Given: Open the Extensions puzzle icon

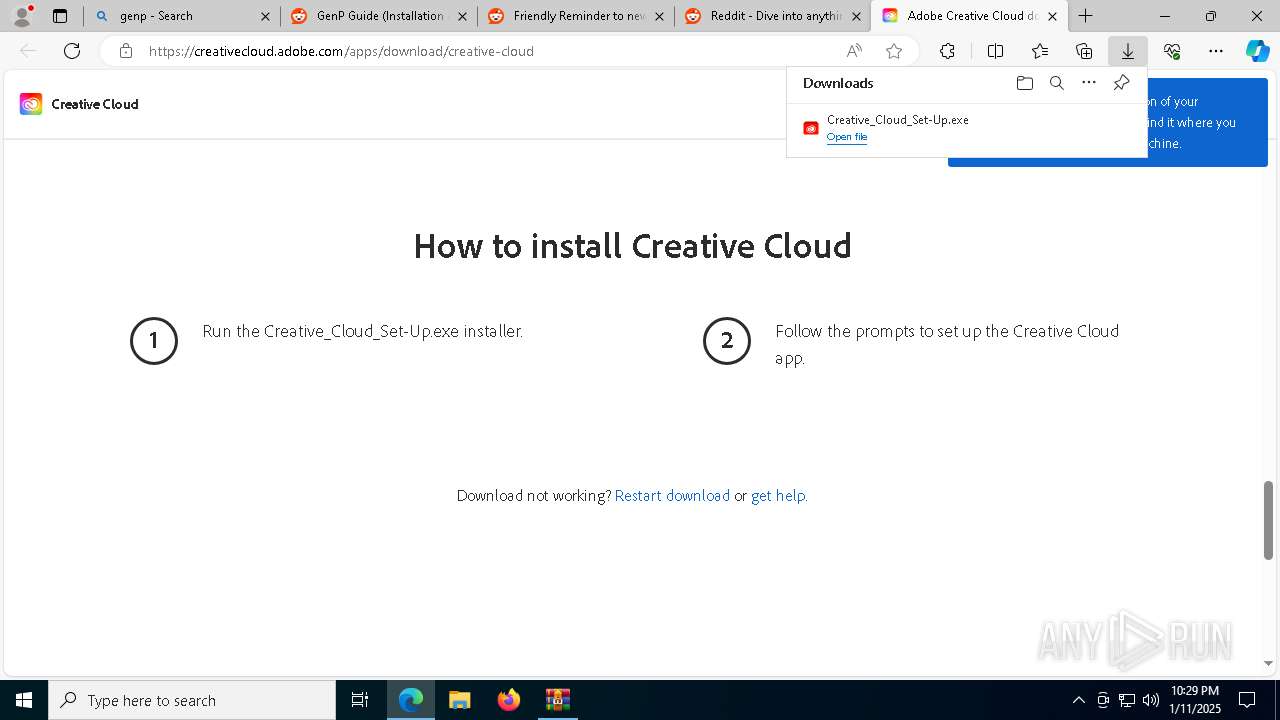Looking at the screenshot, I should (x=947, y=51).
